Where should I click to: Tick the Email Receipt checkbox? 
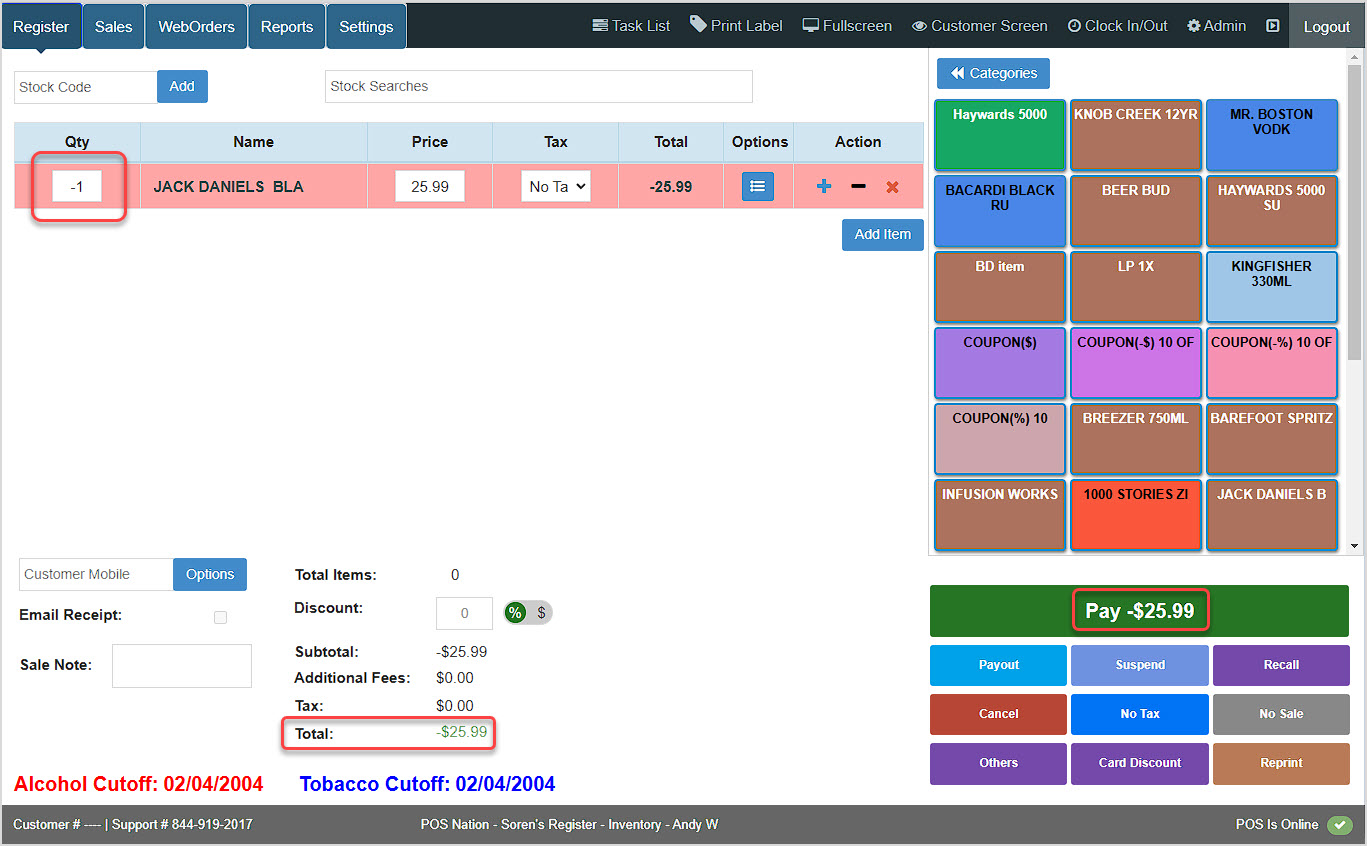coord(220,617)
